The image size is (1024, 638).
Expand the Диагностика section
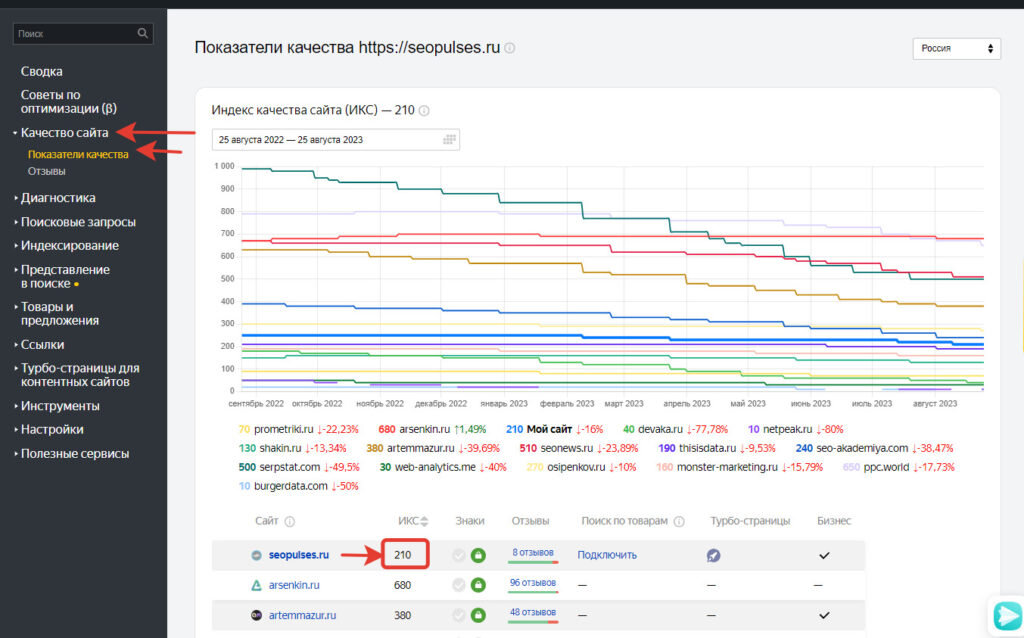[57, 197]
